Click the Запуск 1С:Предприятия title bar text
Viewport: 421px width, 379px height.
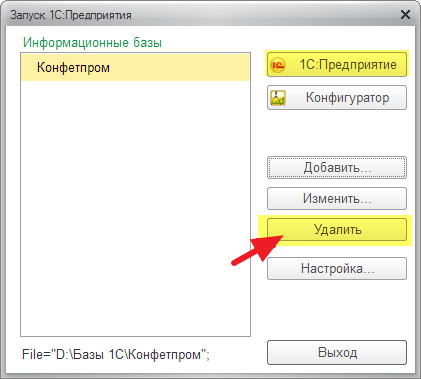pos(71,15)
